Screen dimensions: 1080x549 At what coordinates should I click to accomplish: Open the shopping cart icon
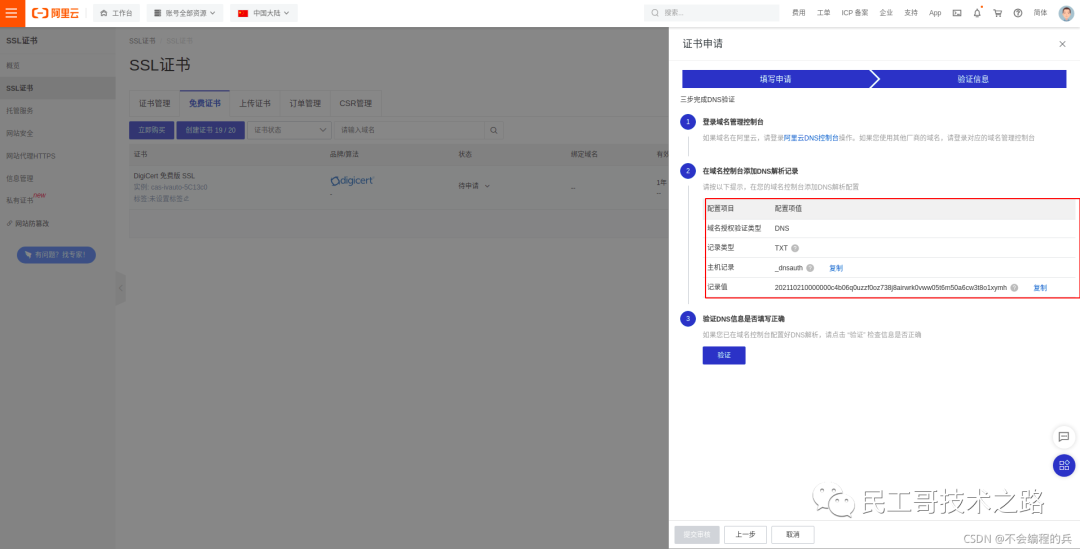[997, 13]
